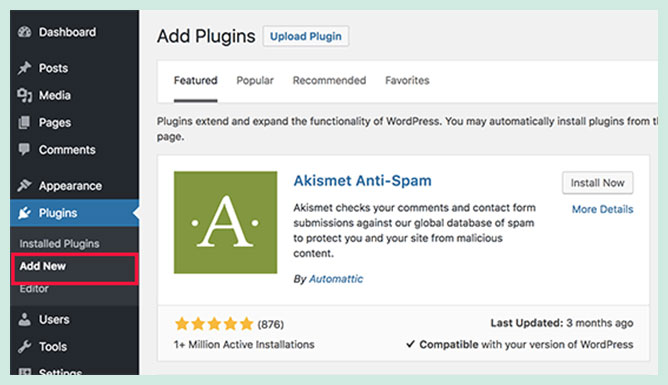
Task: Switch to the Favorites tab
Action: (407, 80)
